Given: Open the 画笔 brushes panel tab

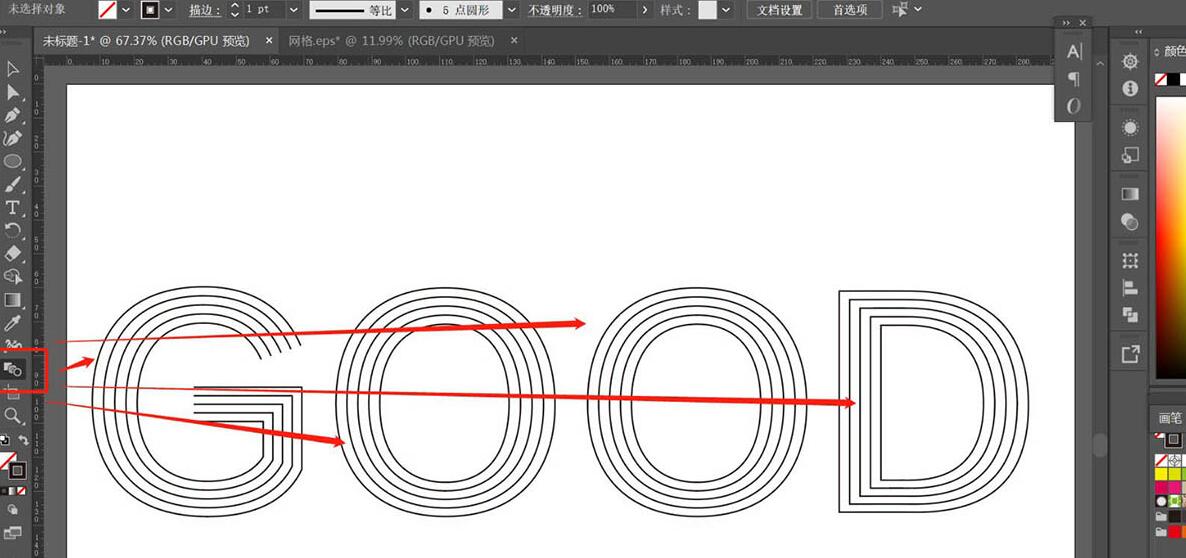Looking at the screenshot, I should 1169,417.
